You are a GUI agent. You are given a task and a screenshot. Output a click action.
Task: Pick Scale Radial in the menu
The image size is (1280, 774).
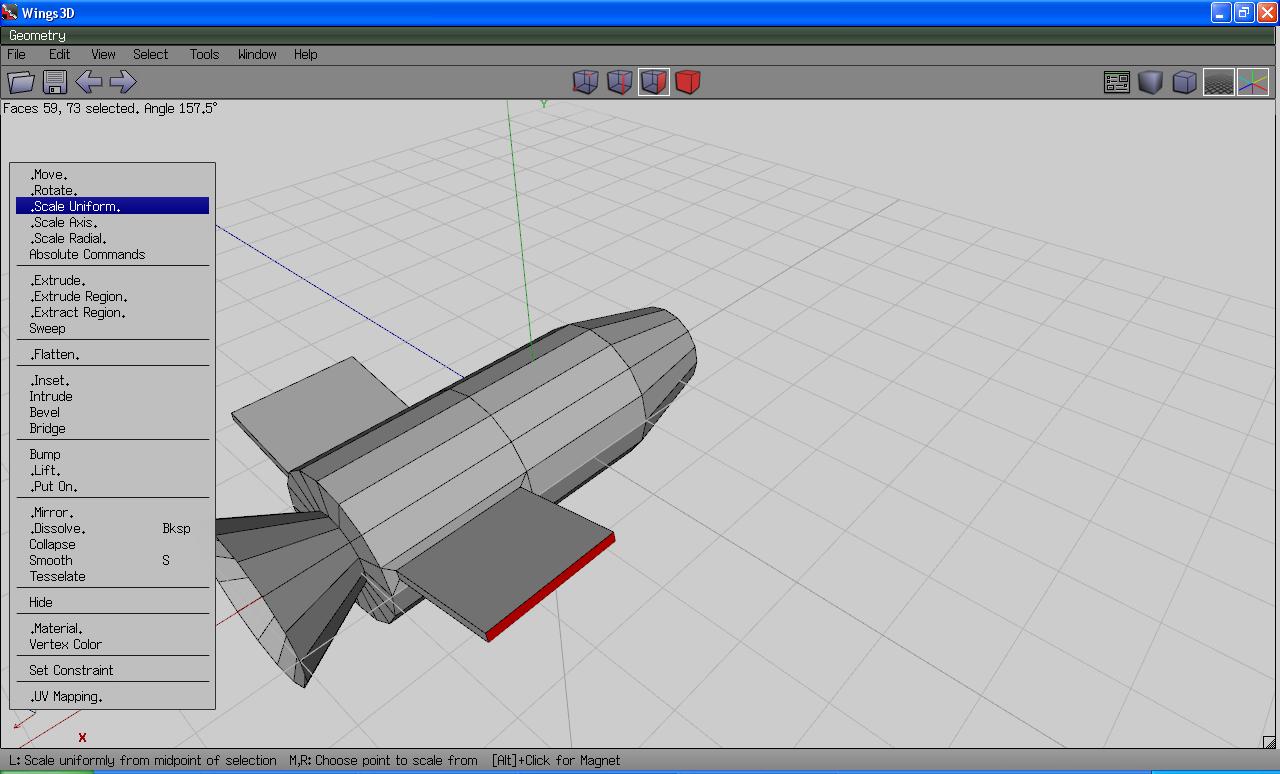[x=112, y=238]
